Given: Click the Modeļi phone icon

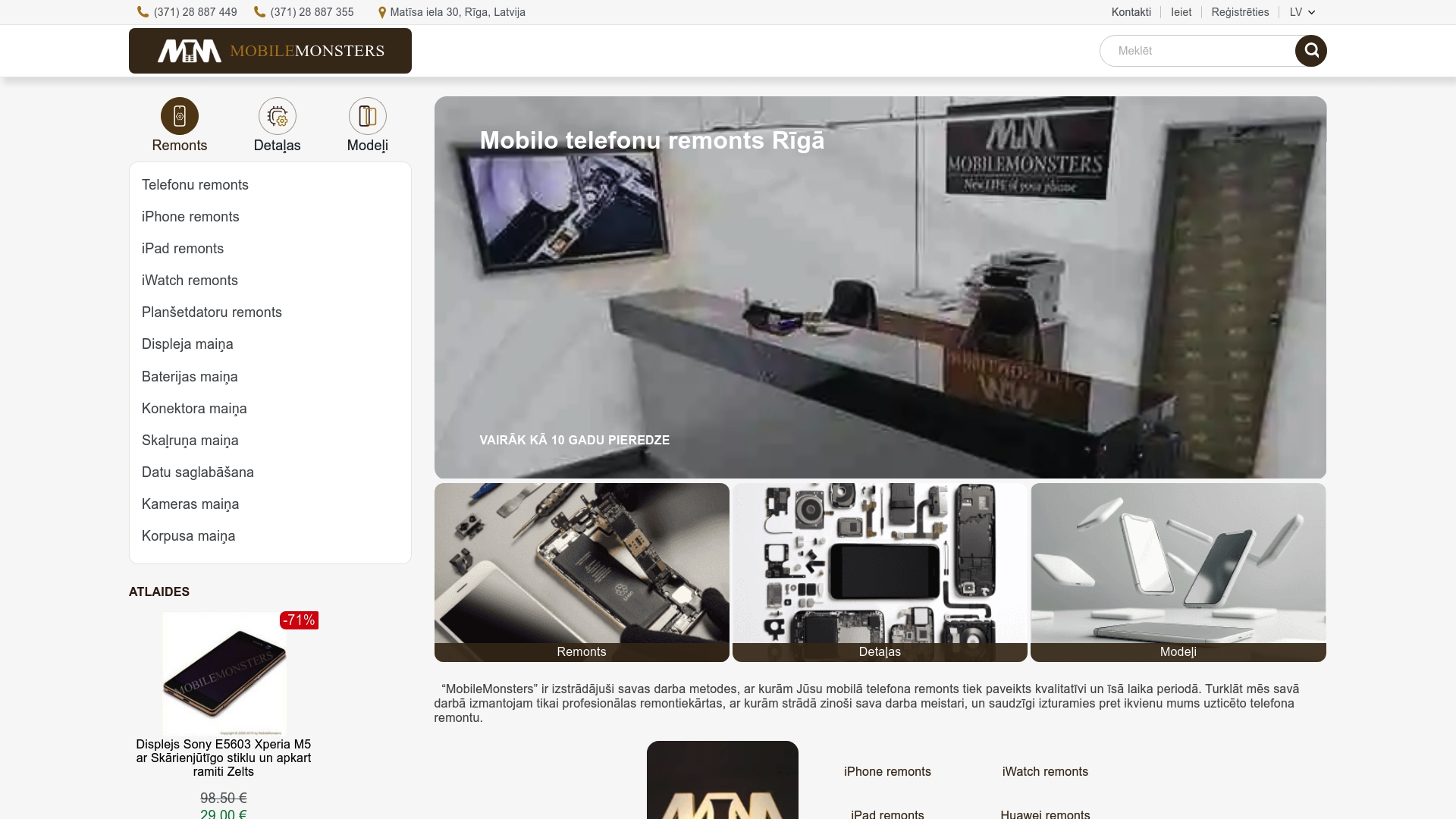Looking at the screenshot, I should tap(367, 116).
